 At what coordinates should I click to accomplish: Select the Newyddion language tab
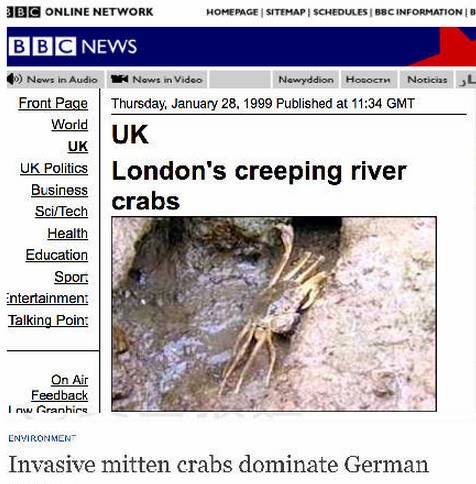[306, 80]
